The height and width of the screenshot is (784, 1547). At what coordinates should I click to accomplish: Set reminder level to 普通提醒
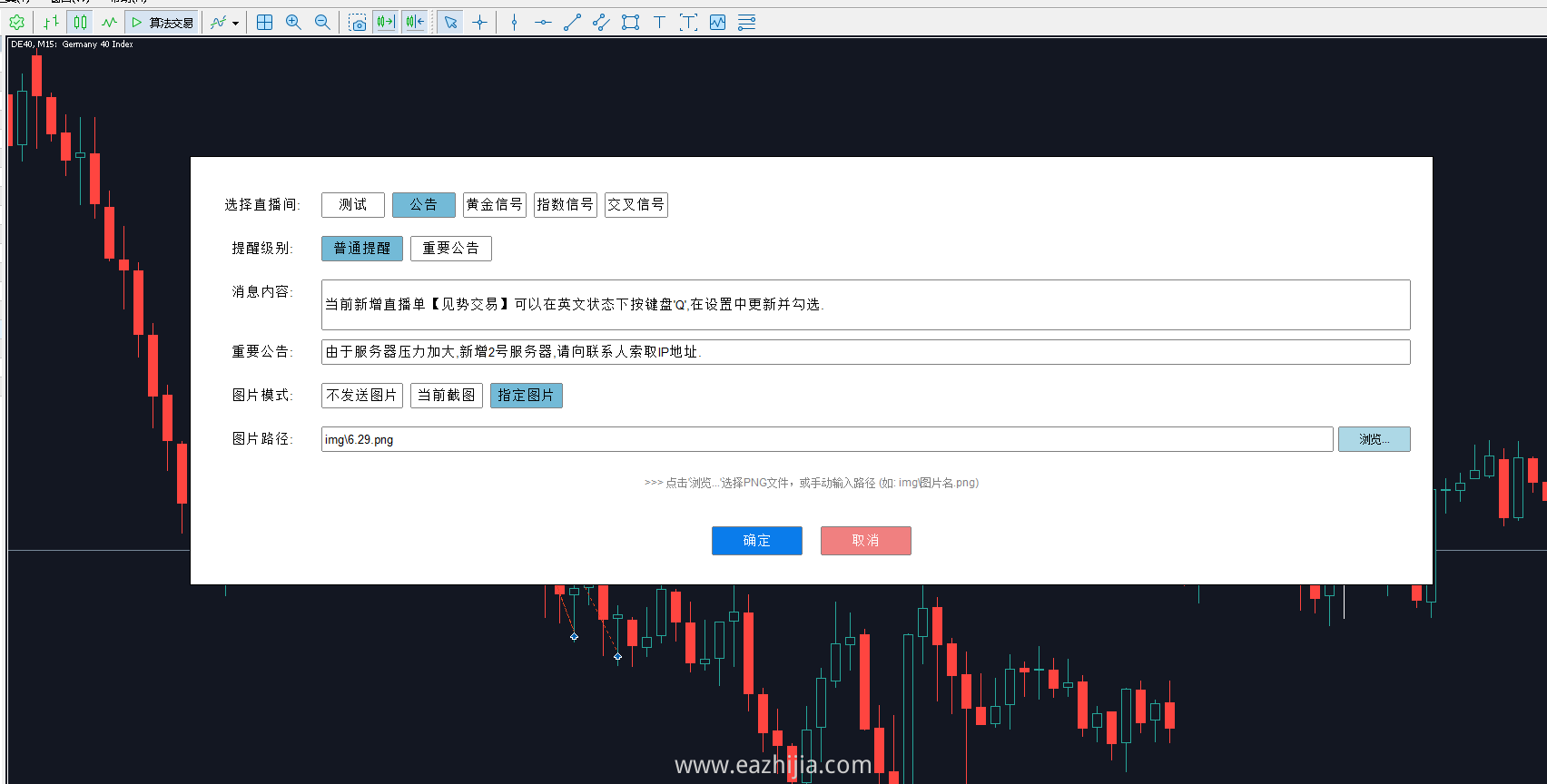click(362, 249)
